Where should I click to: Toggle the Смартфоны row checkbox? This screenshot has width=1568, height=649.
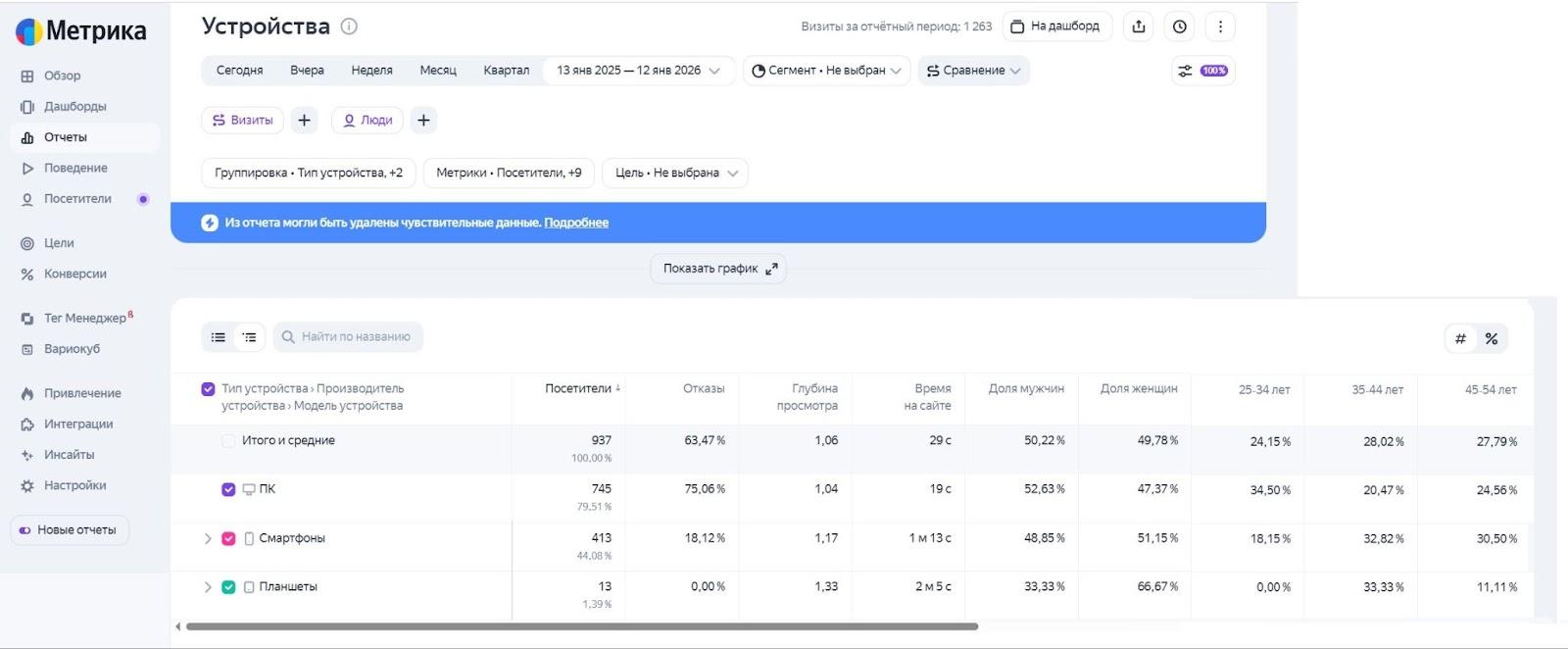(228, 538)
